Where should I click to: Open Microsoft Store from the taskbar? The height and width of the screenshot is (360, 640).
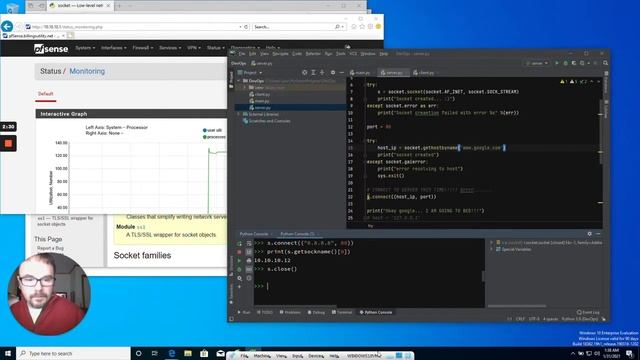point(204,353)
